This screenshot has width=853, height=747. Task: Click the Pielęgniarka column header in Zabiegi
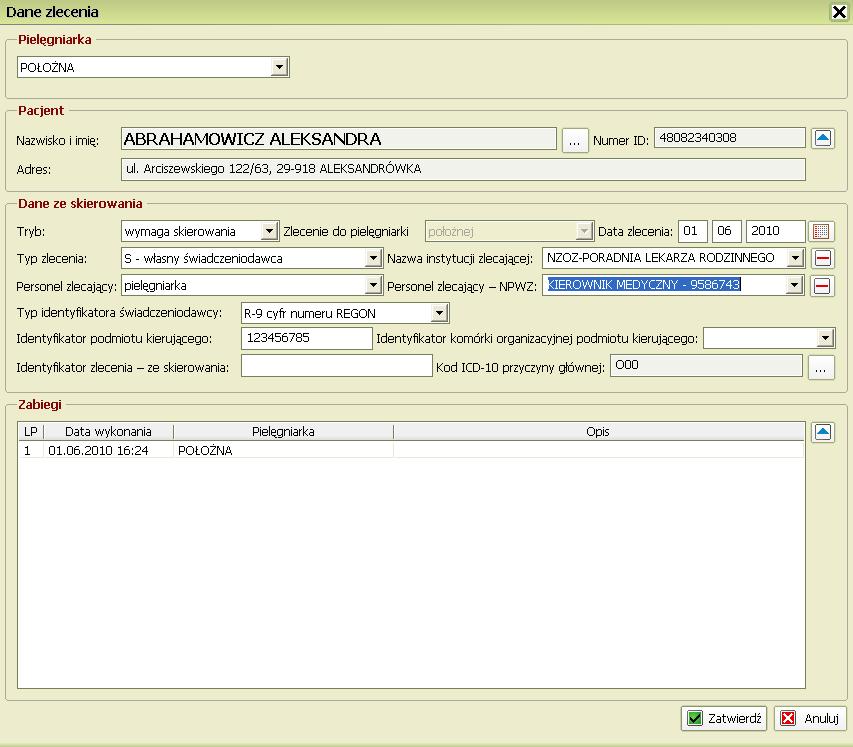283,431
